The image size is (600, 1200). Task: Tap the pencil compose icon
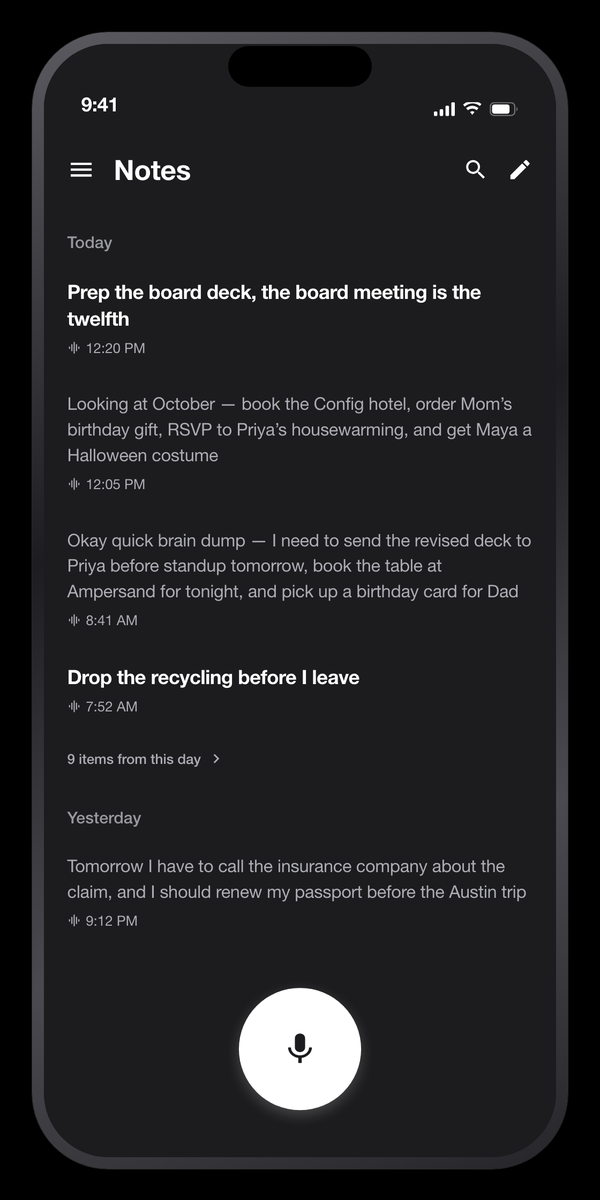point(519,170)
